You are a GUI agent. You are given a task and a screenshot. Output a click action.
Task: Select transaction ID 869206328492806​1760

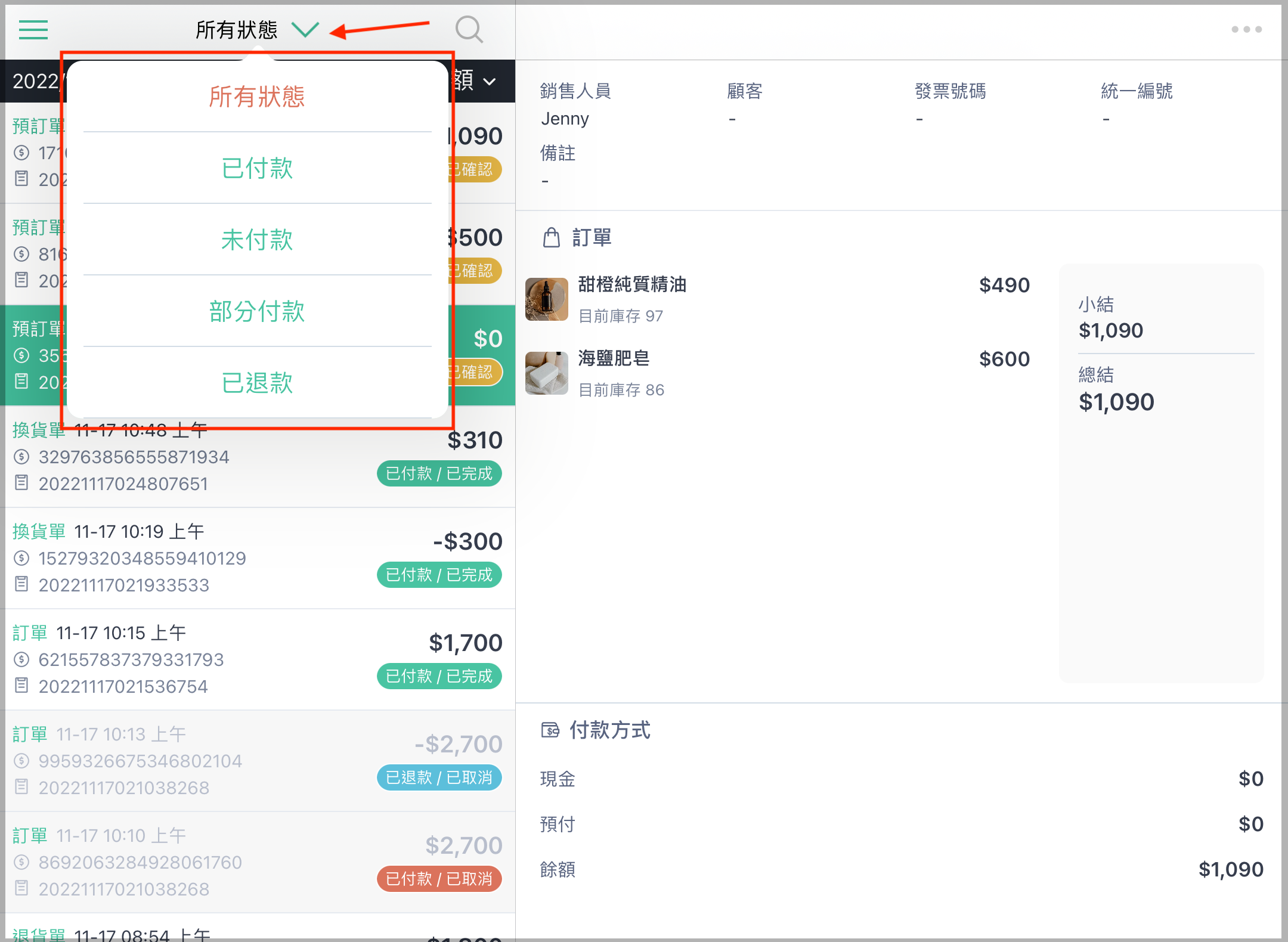pos(140,862)
